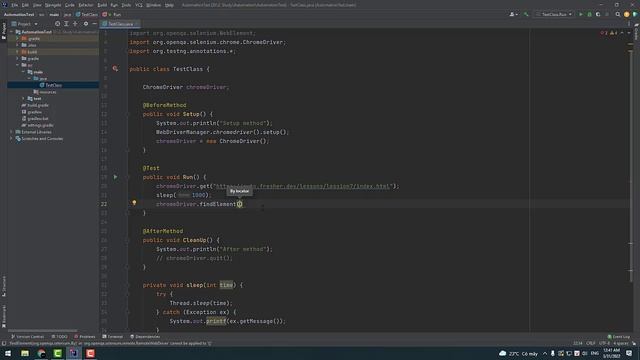This screenshot has height=360, width=640.
Task: Open the View menu
Action: [x=37, y=5]
